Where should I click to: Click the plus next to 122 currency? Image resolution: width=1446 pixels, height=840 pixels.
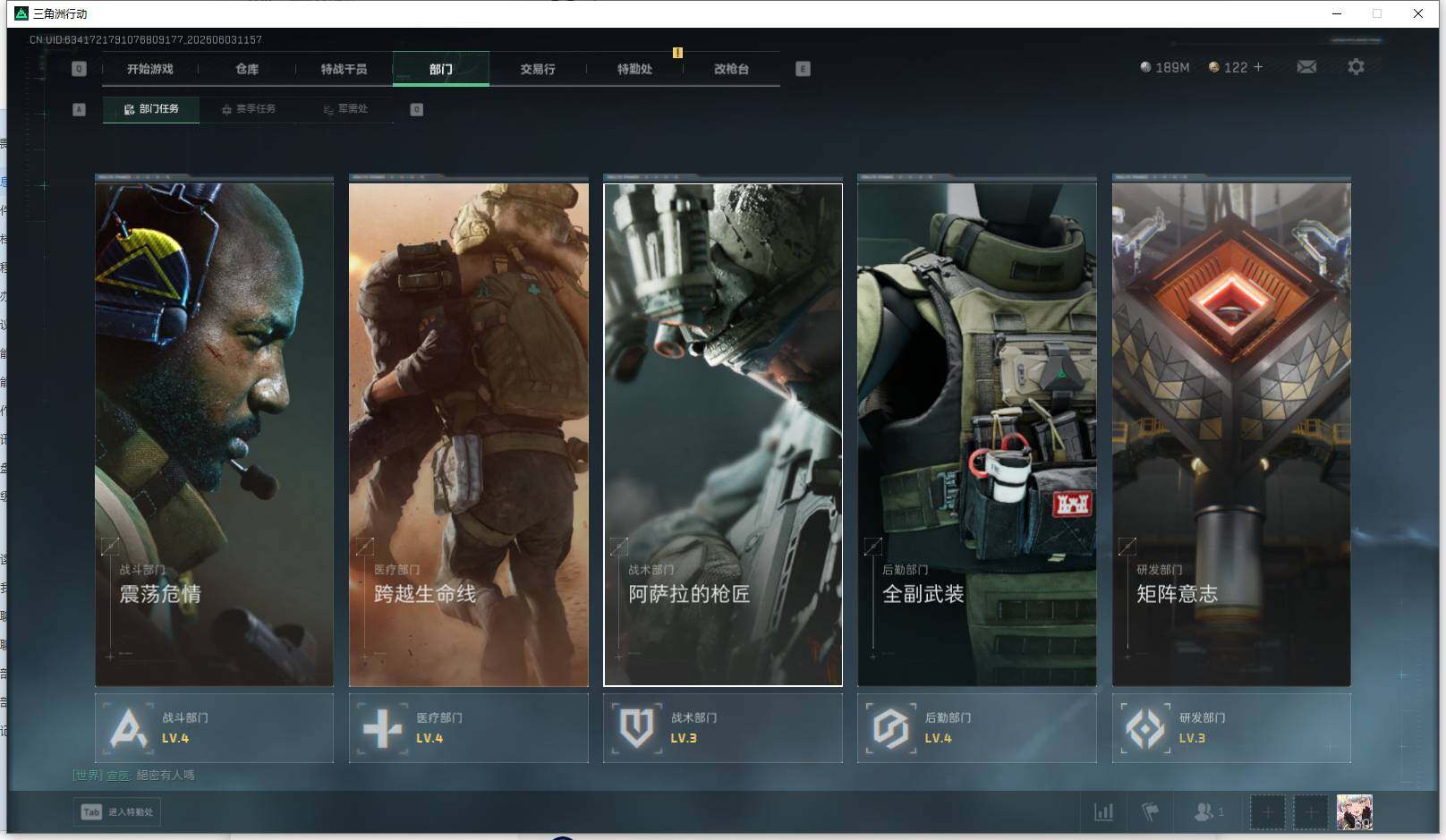(1258, 67)
